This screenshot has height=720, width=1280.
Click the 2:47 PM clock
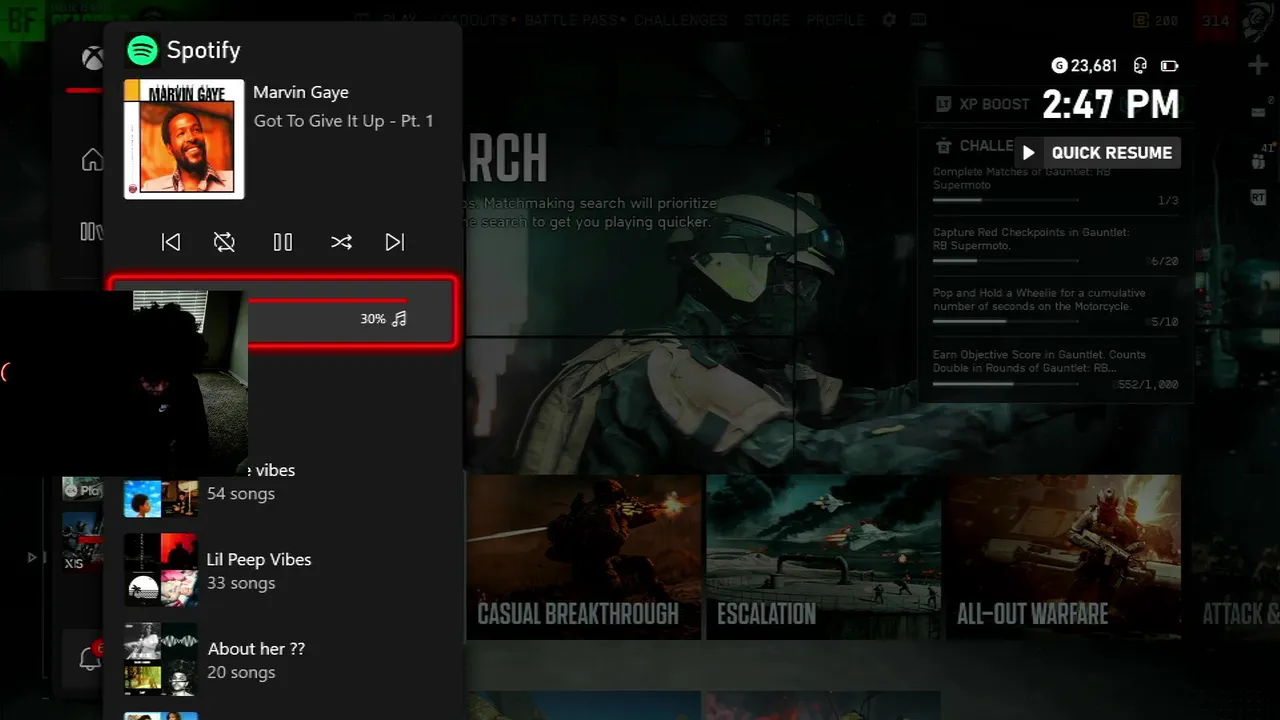tap(1110, 104)
